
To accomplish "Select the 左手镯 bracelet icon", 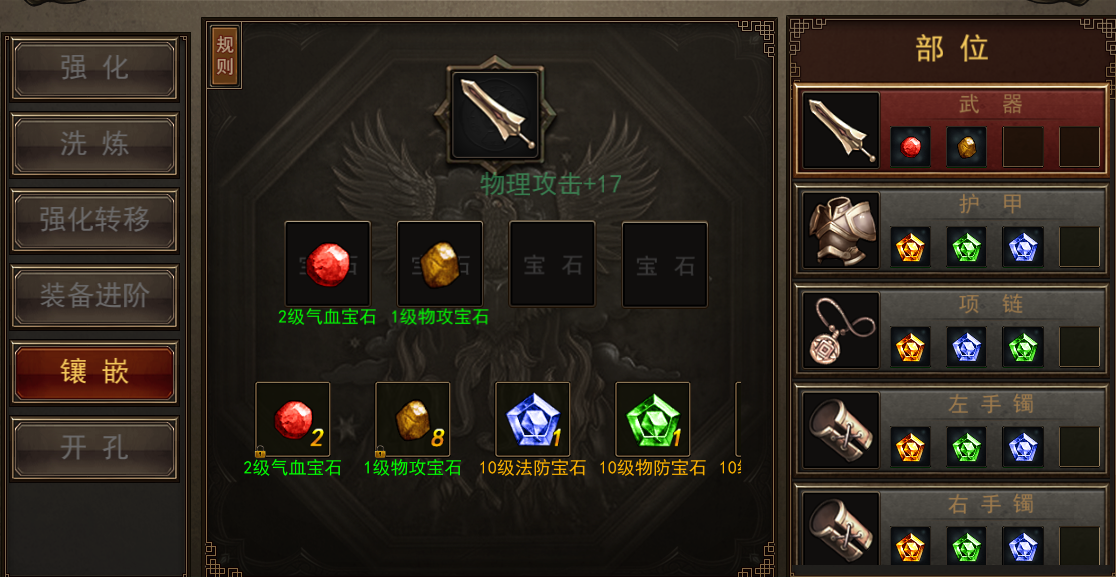I will coord(841,430).
